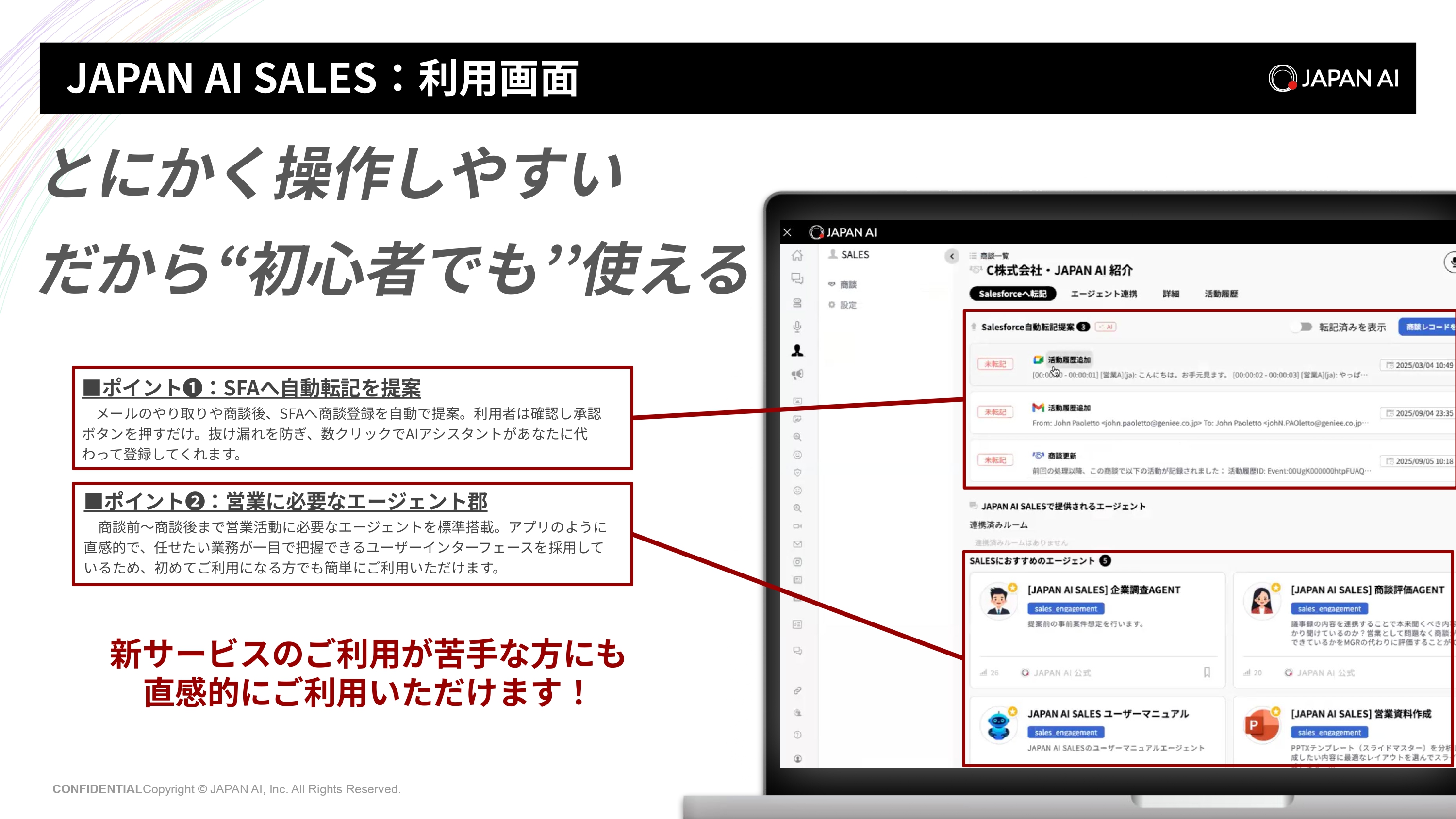Bookmark the 商談評価AGENT card

(1453, 672)
